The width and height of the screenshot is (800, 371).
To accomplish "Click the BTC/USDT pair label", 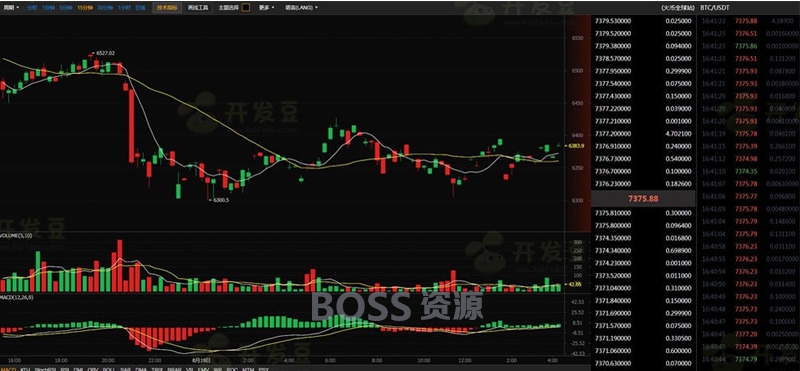I will pos(715,8).
